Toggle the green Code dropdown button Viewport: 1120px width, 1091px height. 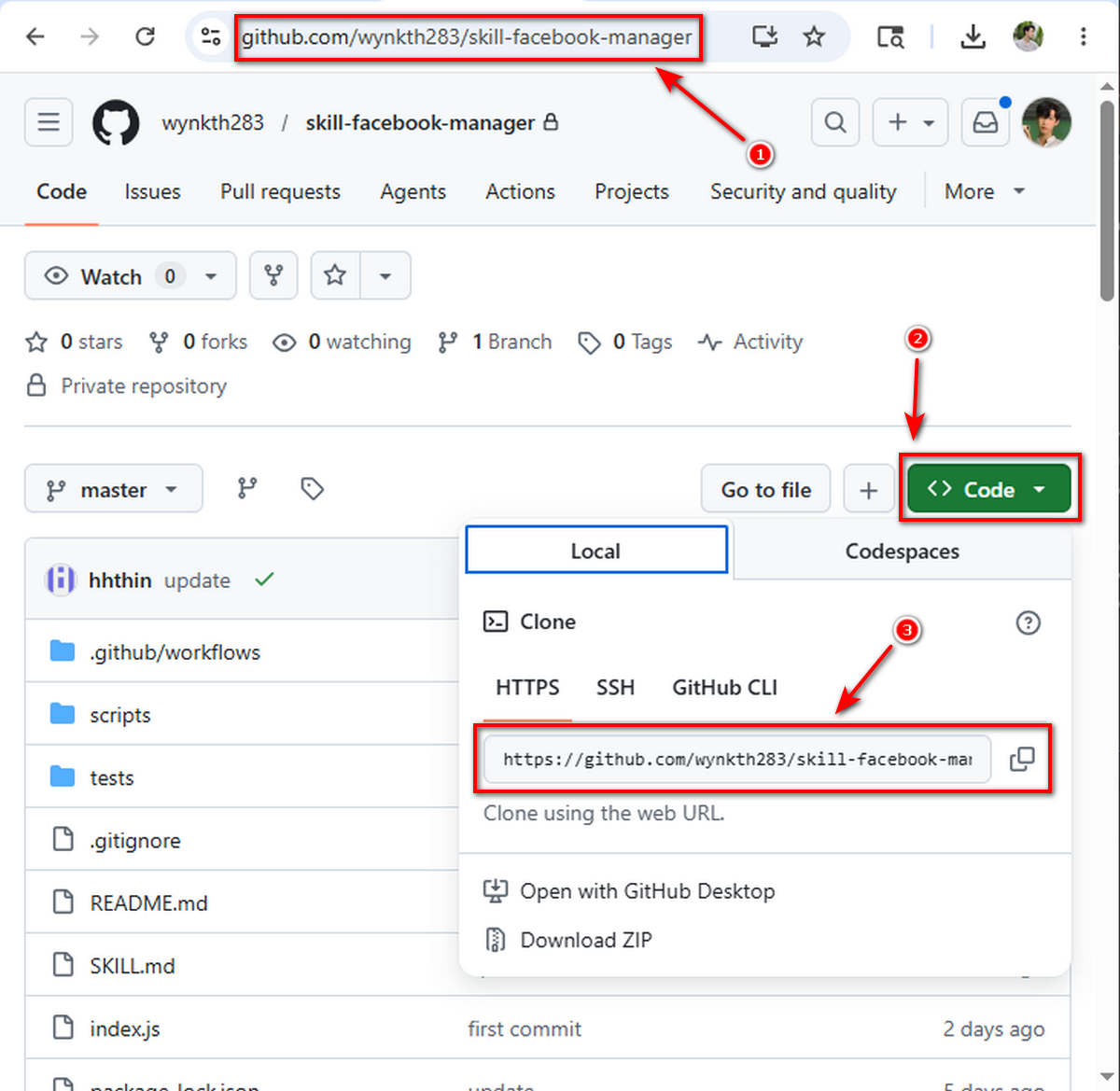988,489
